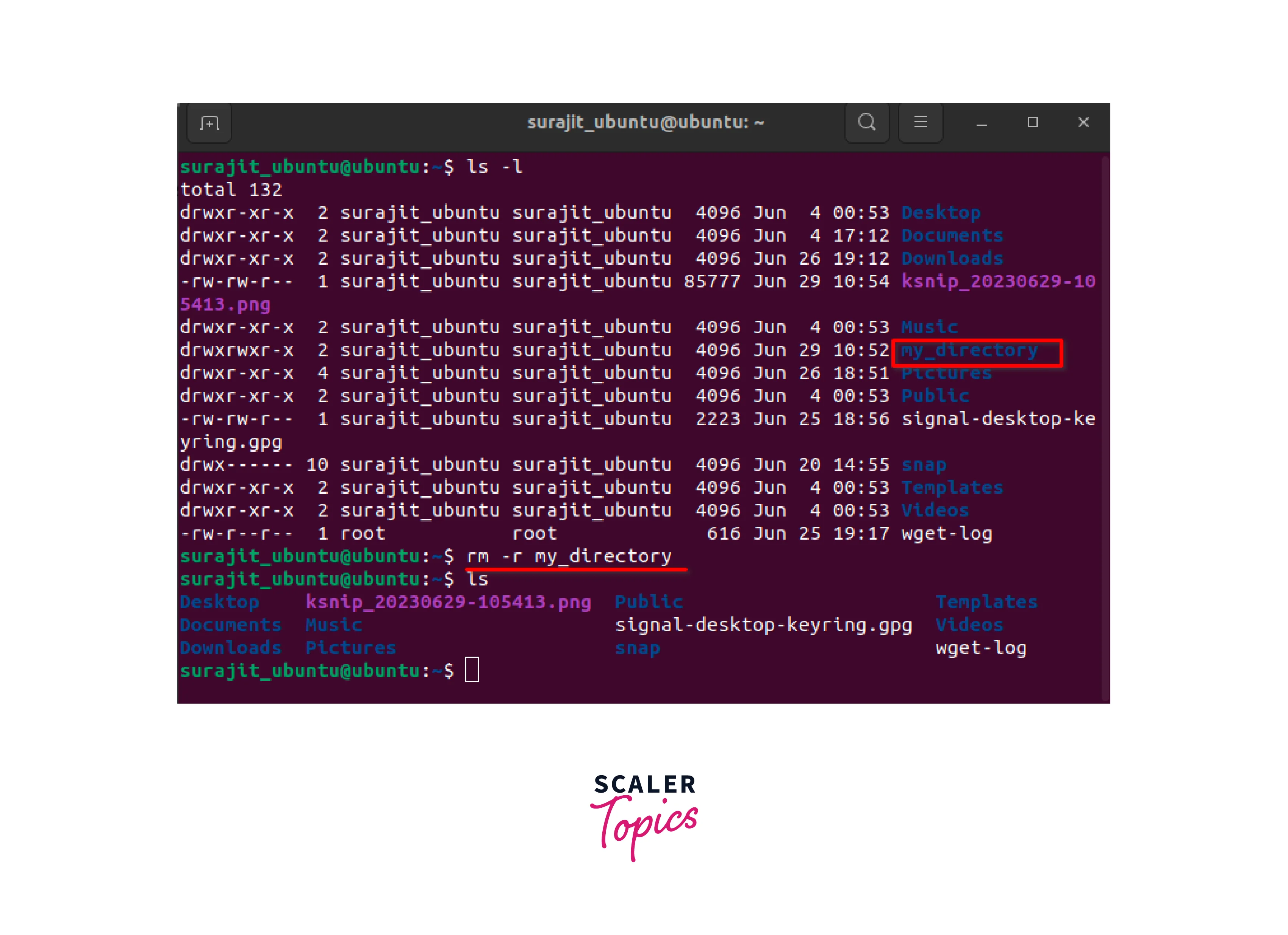The image size is (1288, 935).
Task: Click the Desktop folder in ls -l output
Action: [x=941, y=212]
